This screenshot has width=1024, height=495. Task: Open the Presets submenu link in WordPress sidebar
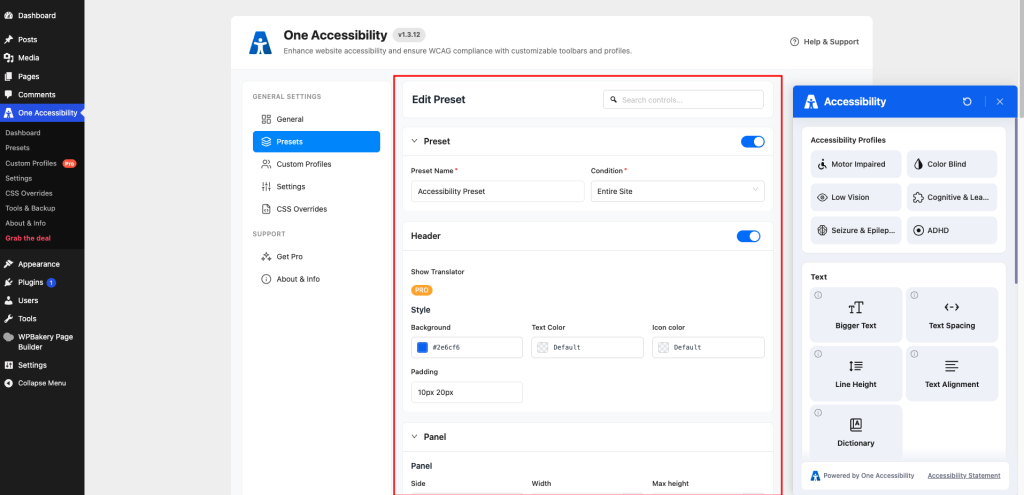click(18, 148)
